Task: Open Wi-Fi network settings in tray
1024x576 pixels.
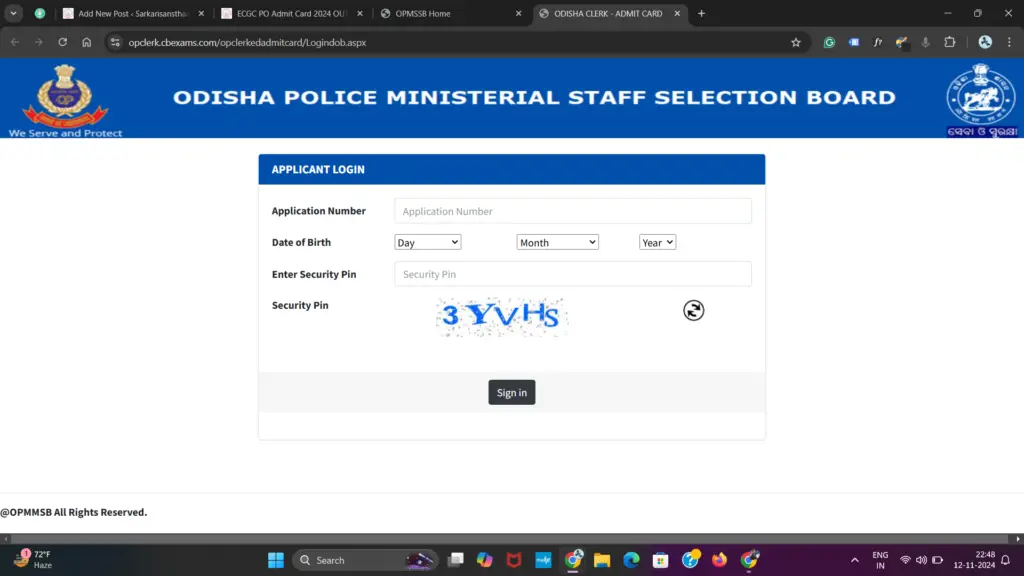Action: click(x=905, y=560)
